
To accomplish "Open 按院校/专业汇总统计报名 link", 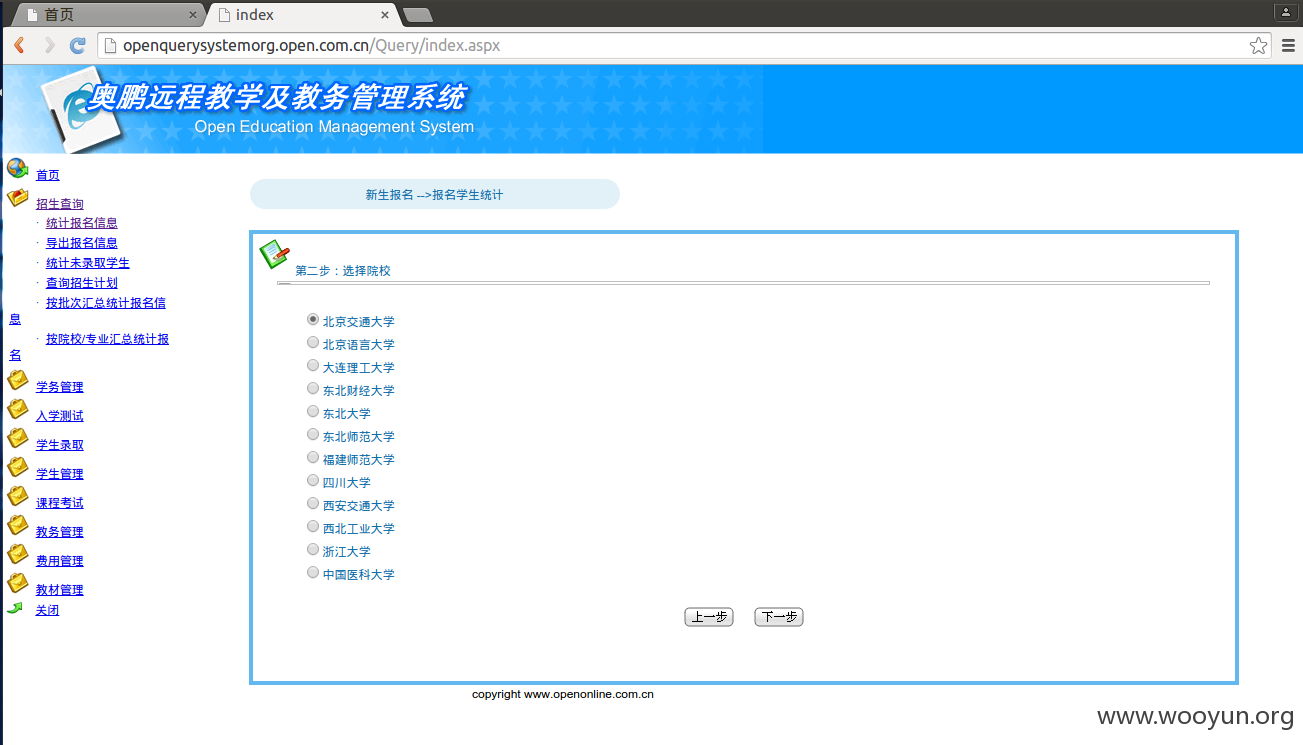I will 108,339.
